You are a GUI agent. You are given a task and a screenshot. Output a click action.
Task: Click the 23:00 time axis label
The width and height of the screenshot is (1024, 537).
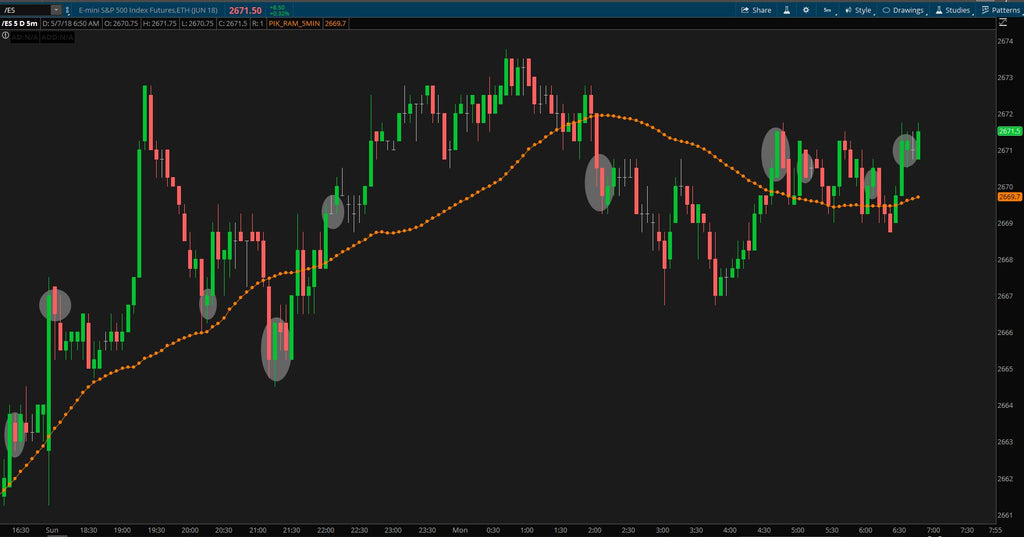393,530
